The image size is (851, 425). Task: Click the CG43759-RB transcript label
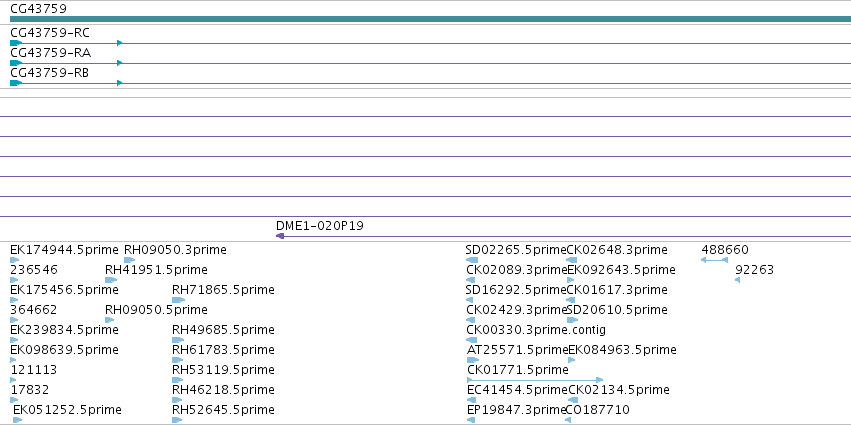tap(50, 73)
